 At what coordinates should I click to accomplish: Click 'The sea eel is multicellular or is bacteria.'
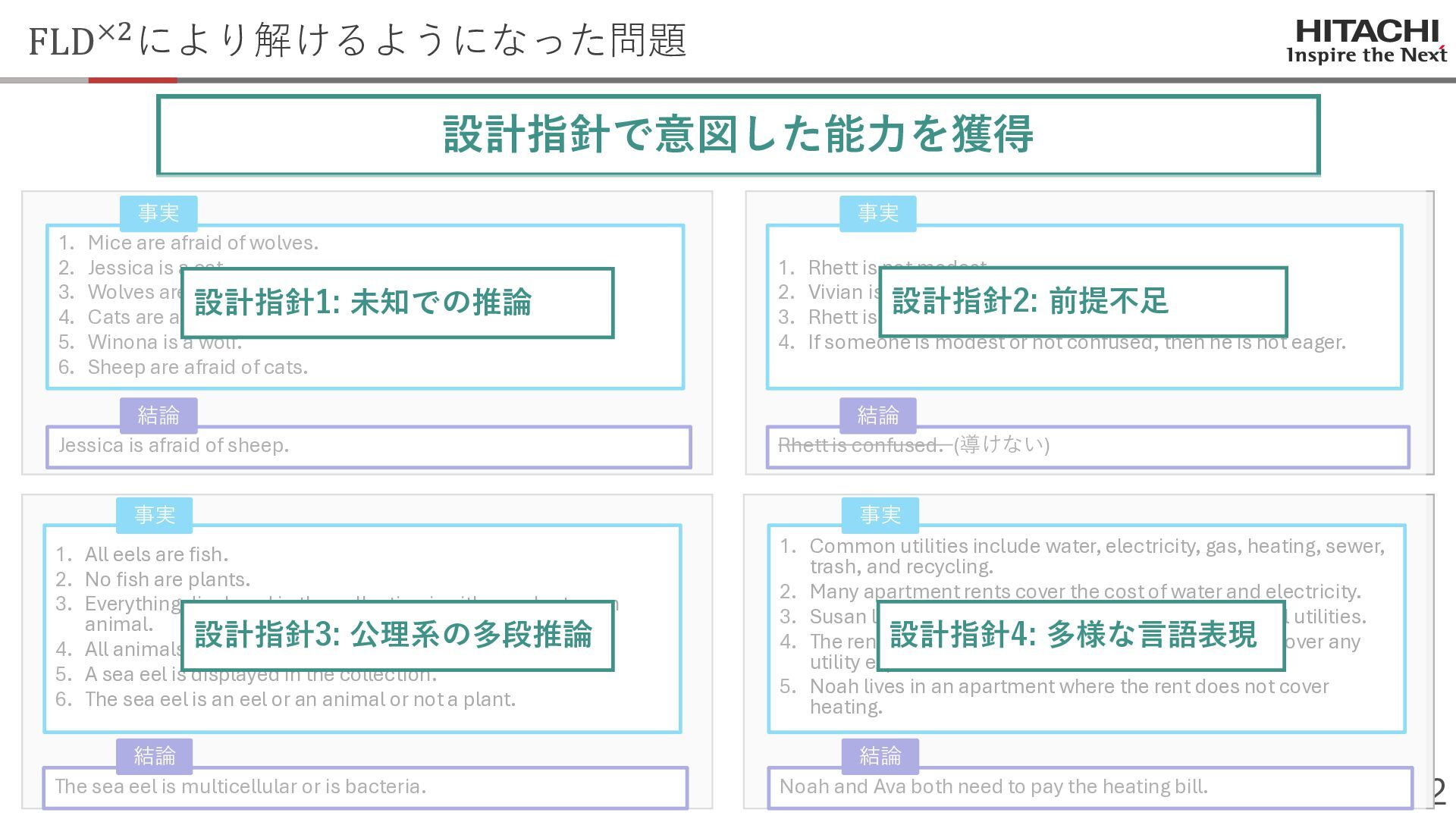(x=240, y=787)
